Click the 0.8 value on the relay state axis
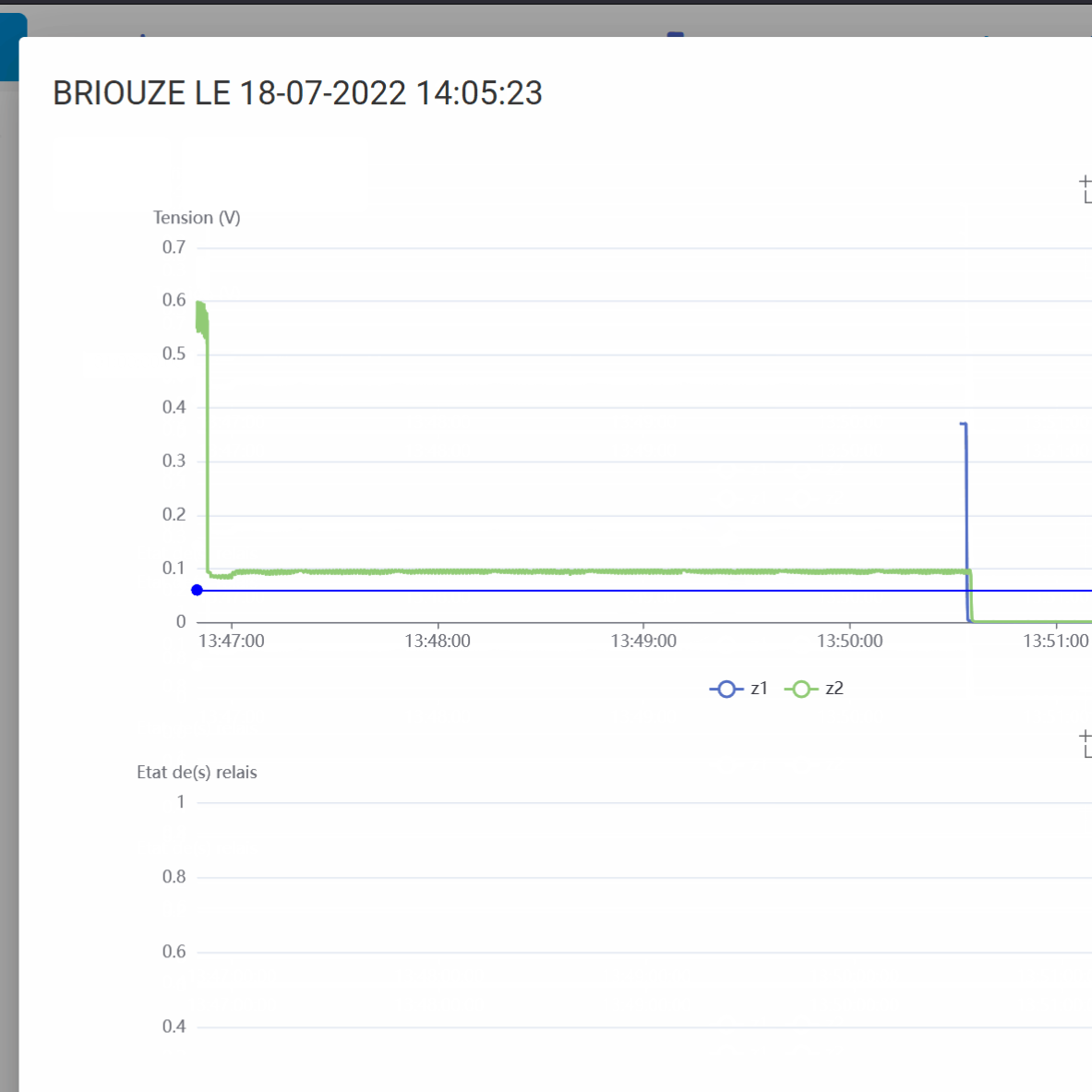1092x1092 pixels. (x=174, y=877)
